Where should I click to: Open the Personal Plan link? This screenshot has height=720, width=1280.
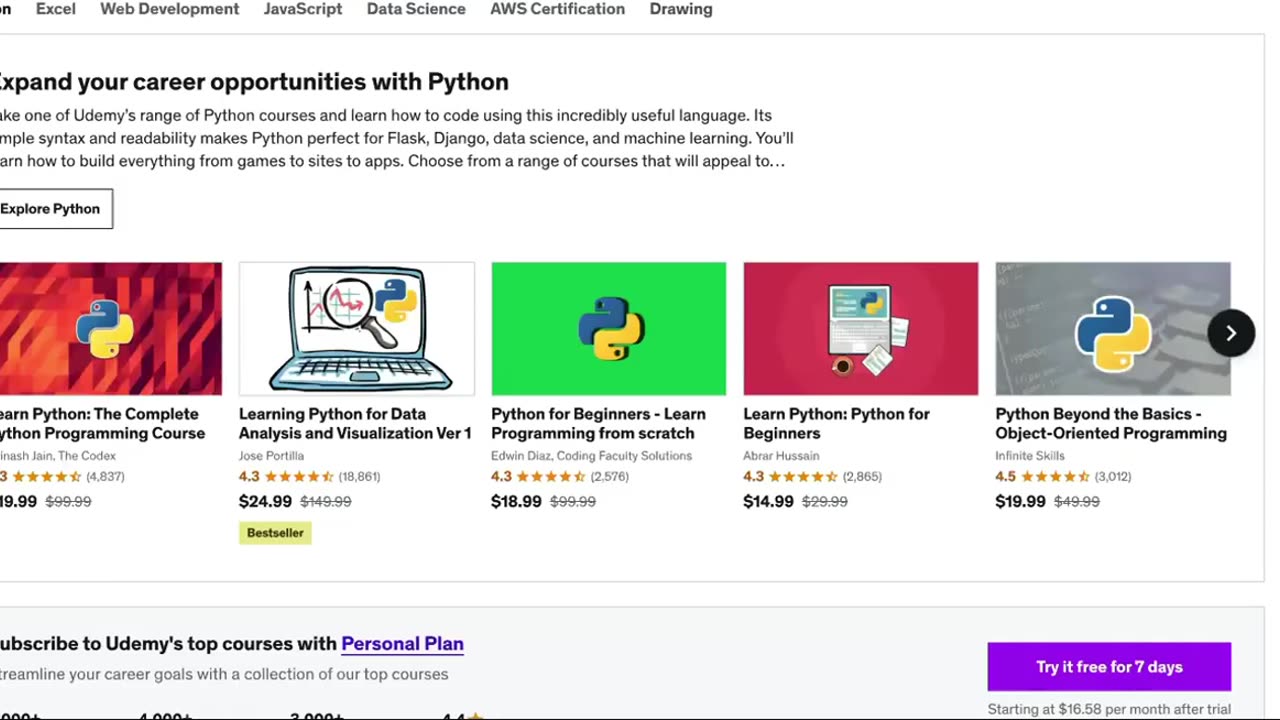(x=402, y=643)
